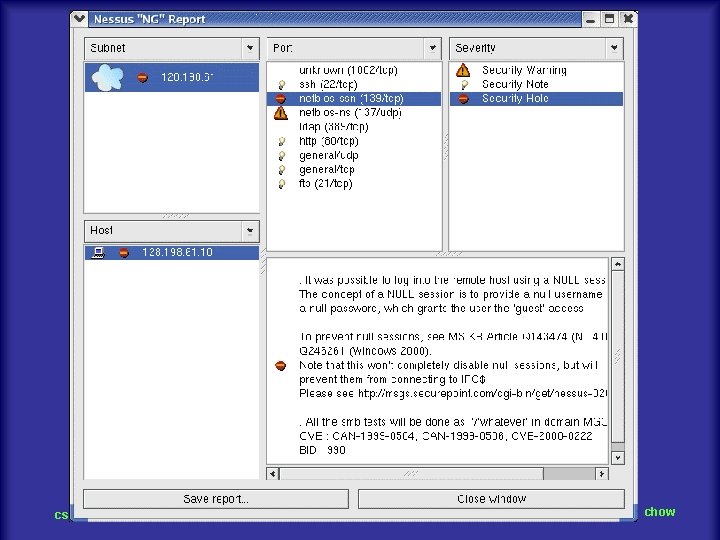The height and width of the screenshot is (540, 720).
Task: Click warning triangle icon next to netbios-ns
Action: [x=281, y=113]
